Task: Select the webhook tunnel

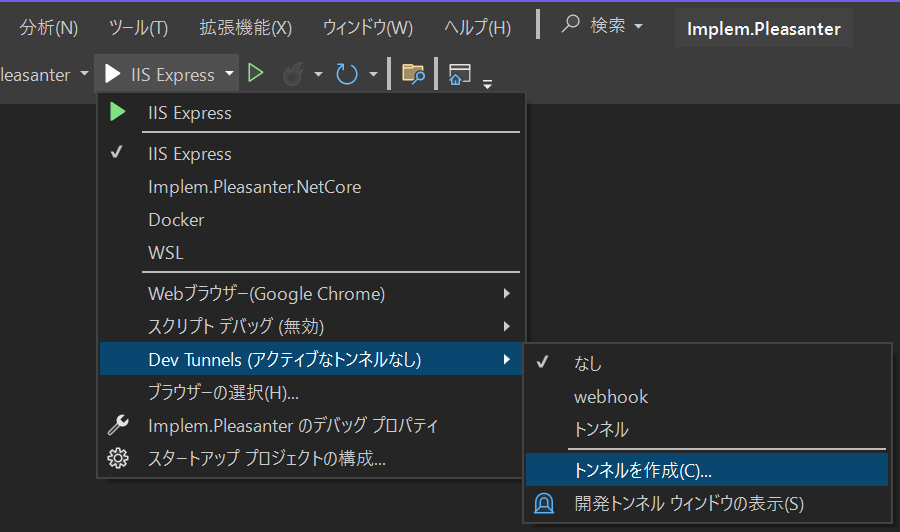Action: tap(707, 396)
